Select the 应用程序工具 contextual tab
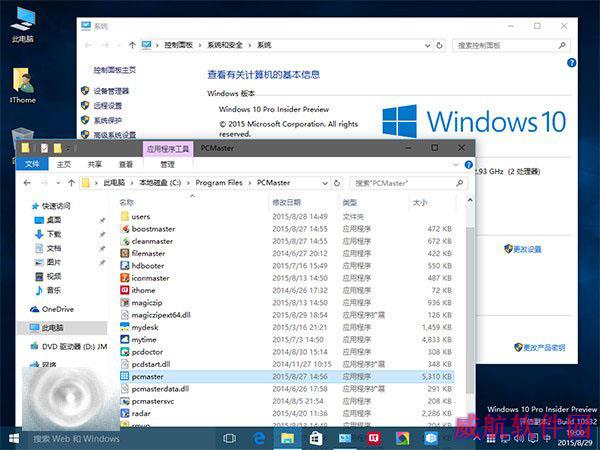This screenshot has height=450, width=600. click(168, 148)
